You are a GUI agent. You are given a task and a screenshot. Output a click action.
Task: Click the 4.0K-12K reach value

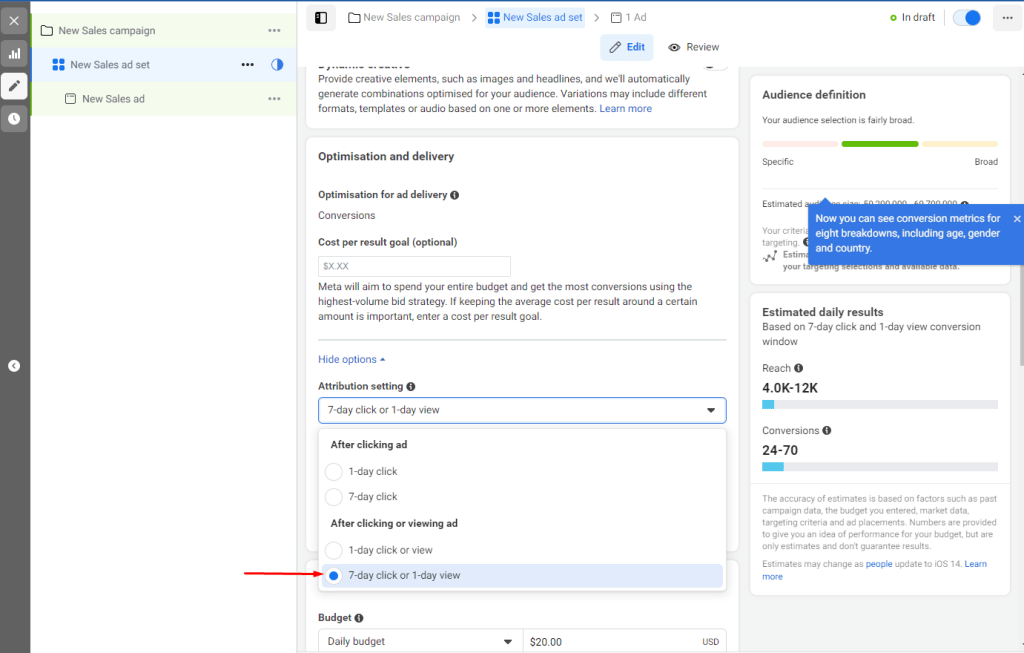[x=790, y=388]
